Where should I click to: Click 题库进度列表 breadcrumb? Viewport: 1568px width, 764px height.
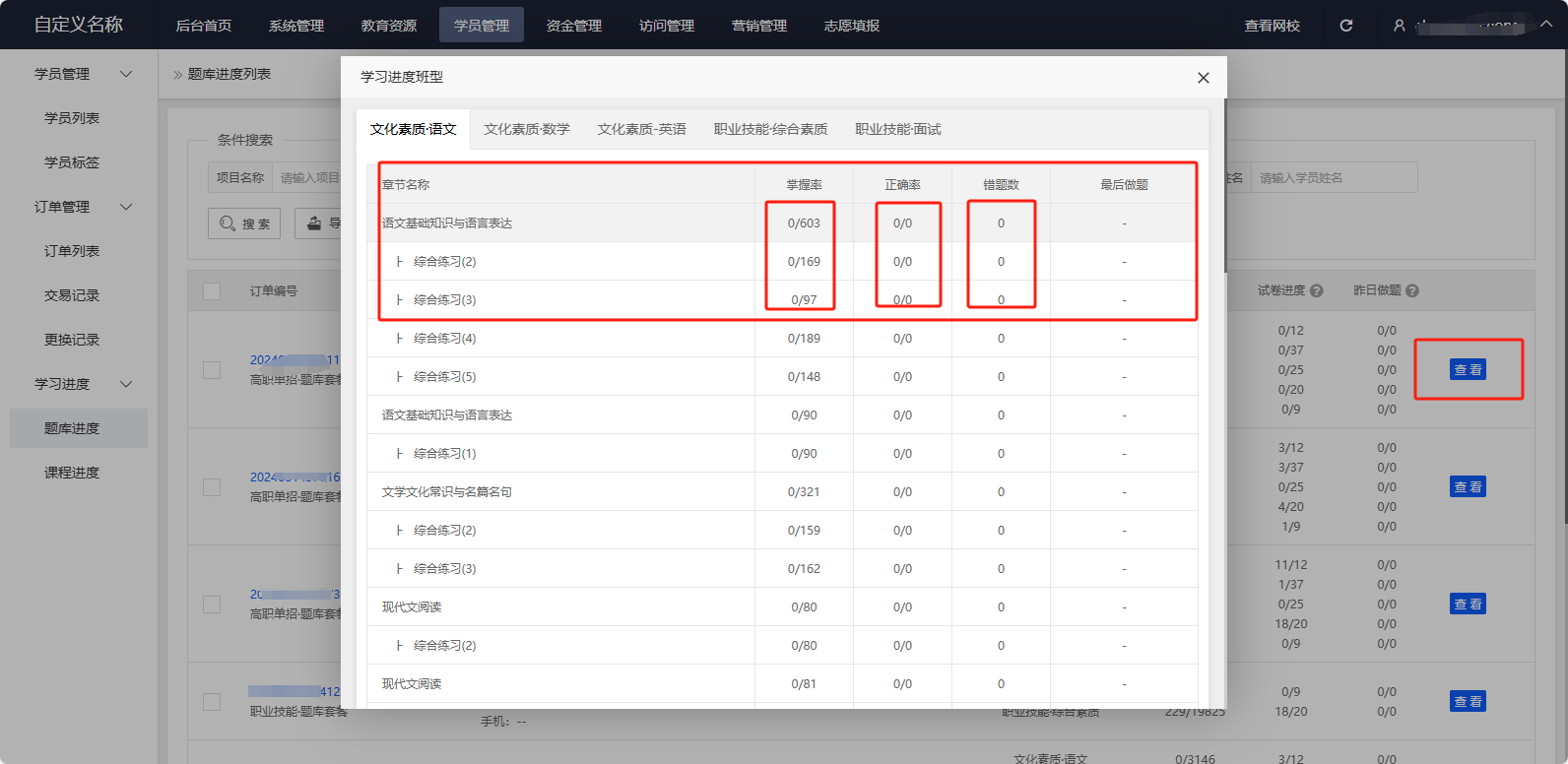[x=229, y=74]
